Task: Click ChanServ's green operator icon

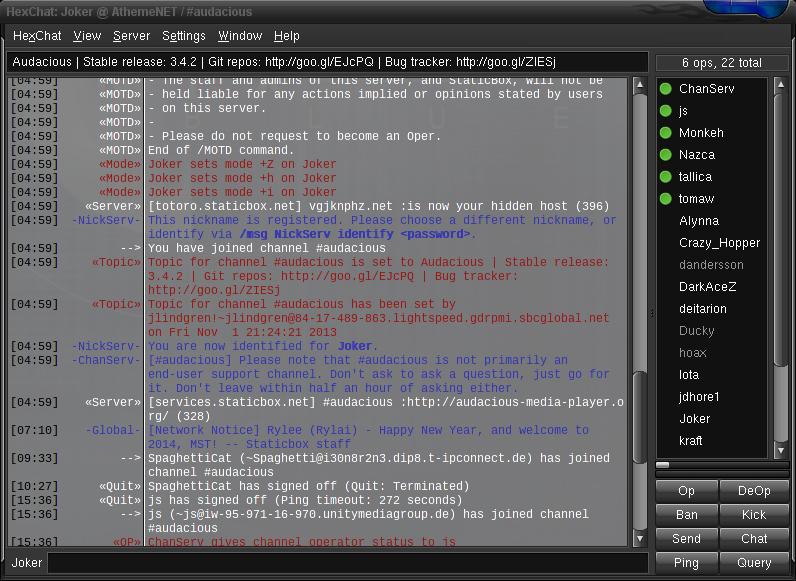Action: tap(666, 89)
